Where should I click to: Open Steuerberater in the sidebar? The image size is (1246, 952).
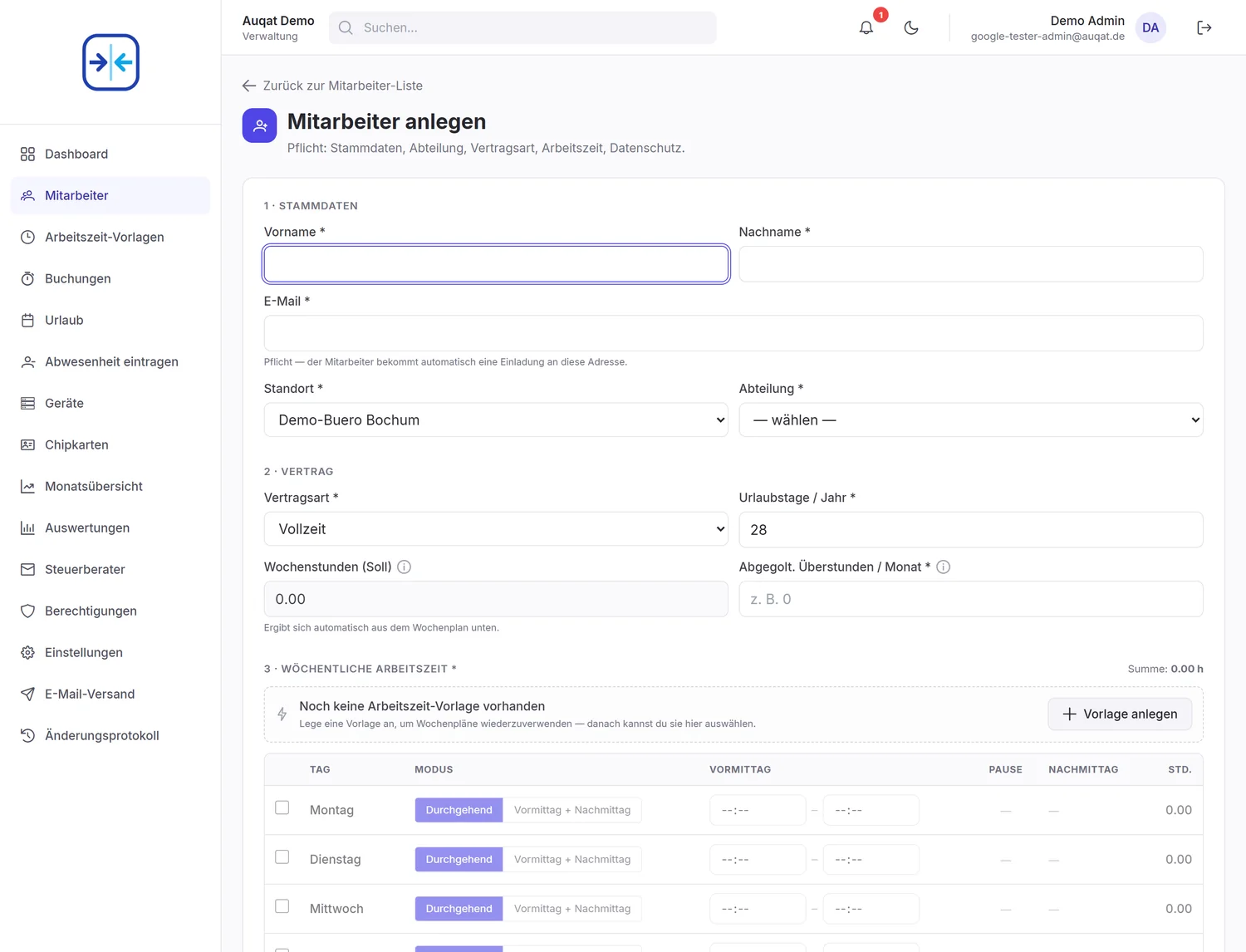[x=110, y=570]
